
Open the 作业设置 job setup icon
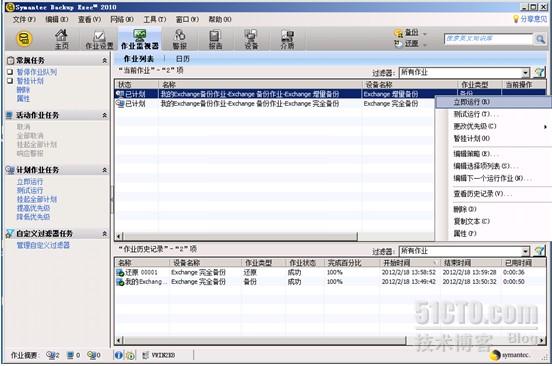[x=99, y=40]
